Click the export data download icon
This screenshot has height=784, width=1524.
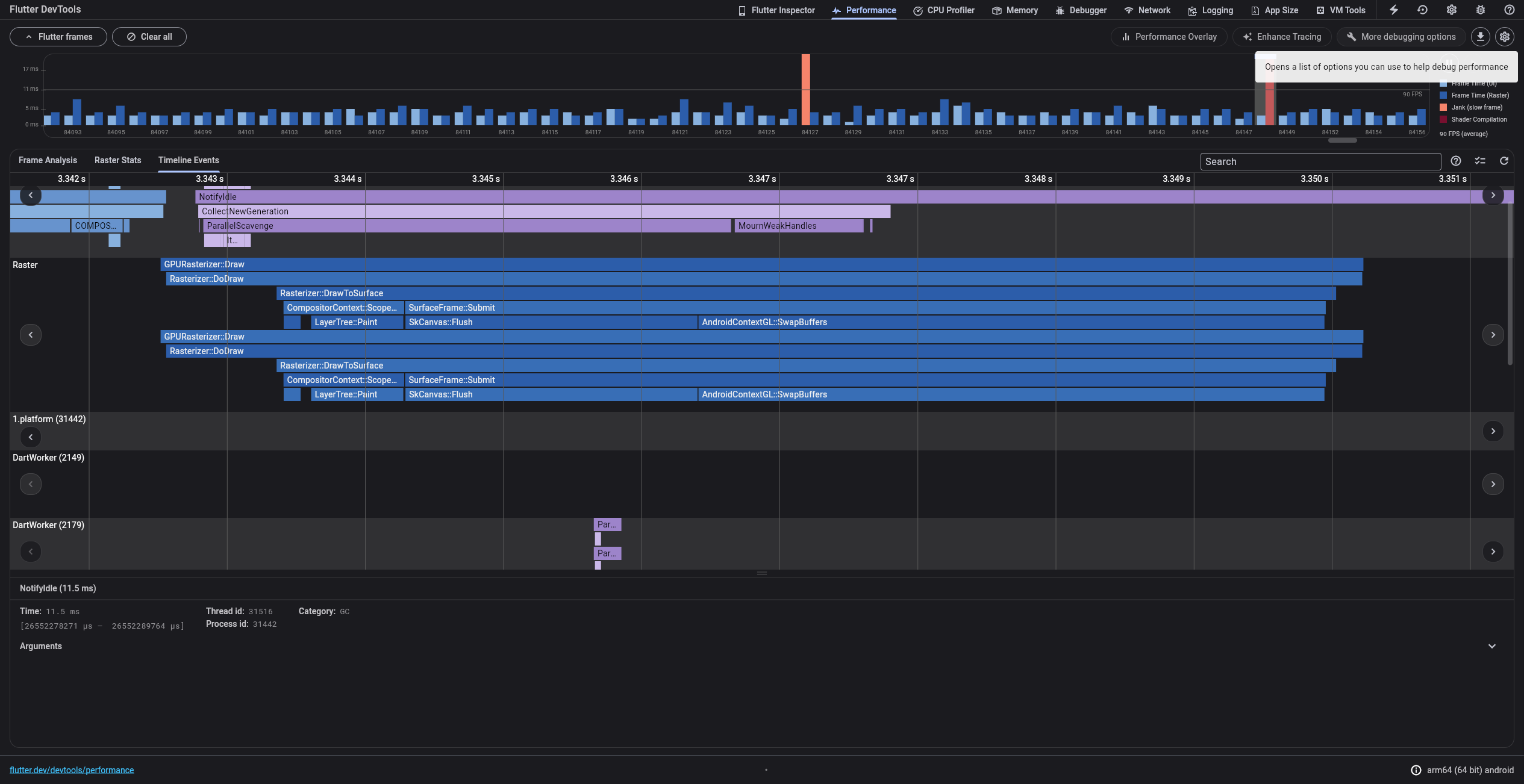point(1480,37)
